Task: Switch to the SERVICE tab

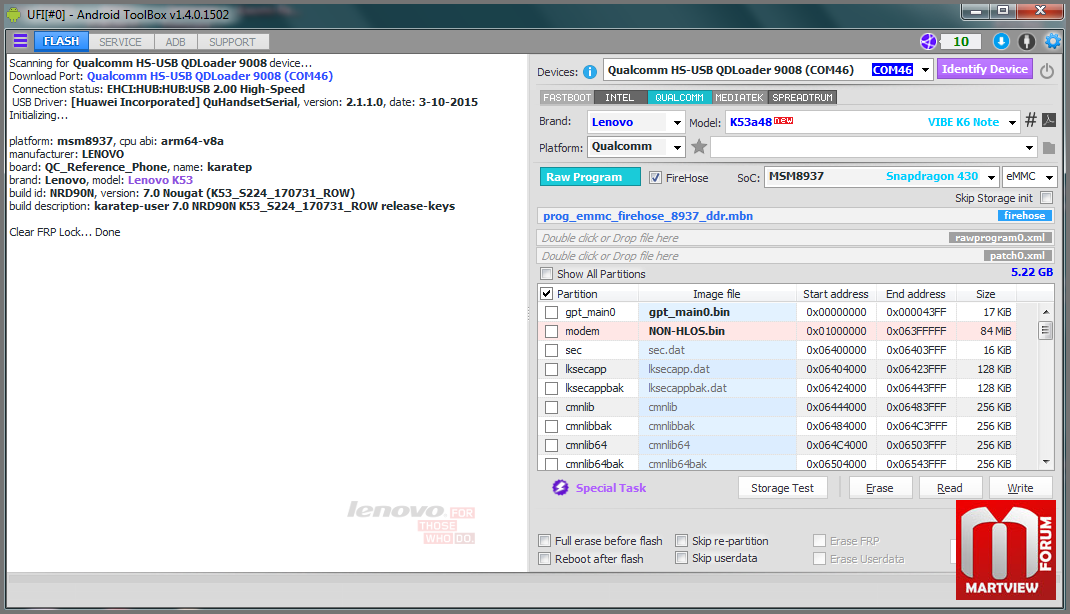Action: [x=120, y=42]
